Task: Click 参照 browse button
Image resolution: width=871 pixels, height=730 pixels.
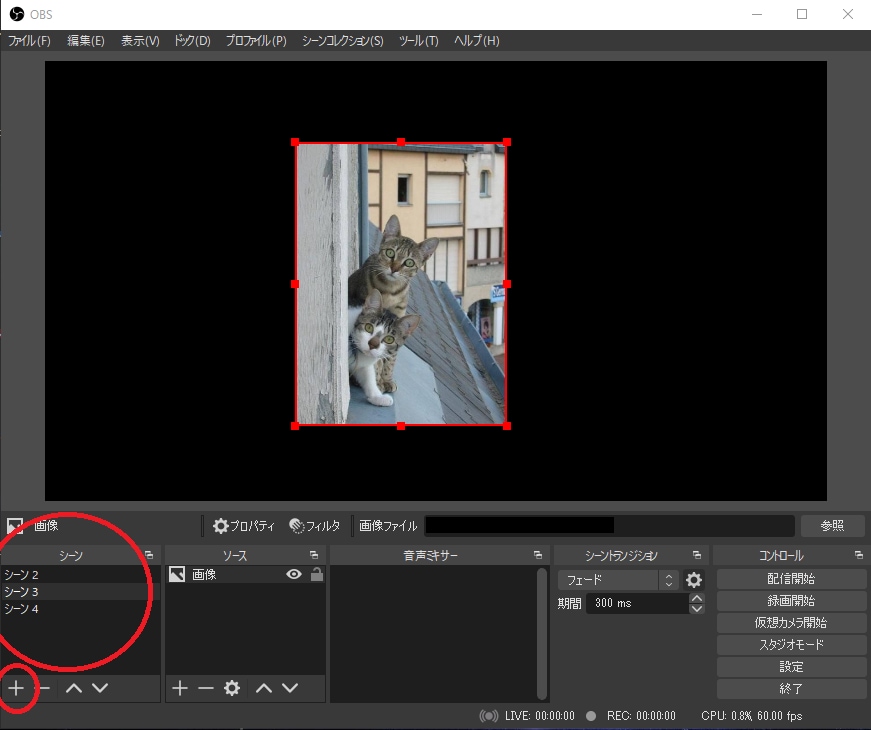Action: (x=832, y=526)
